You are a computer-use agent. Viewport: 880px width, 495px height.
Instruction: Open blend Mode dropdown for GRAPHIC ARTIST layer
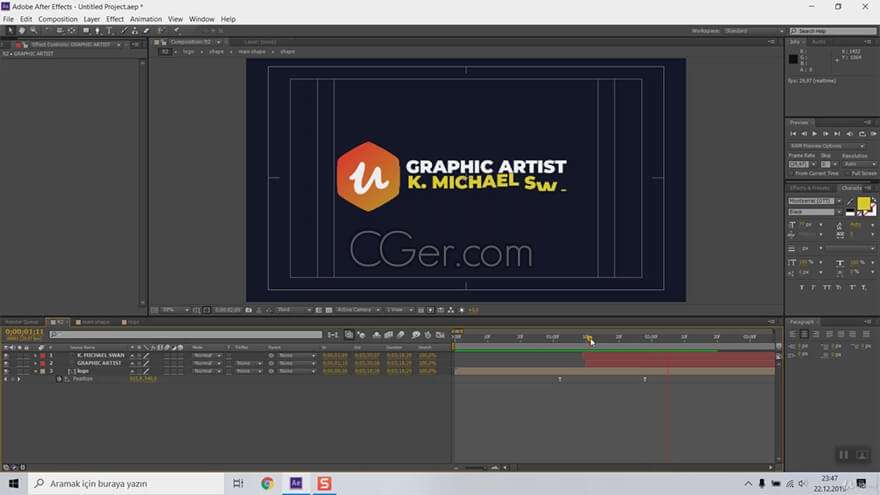pos(207,363)
